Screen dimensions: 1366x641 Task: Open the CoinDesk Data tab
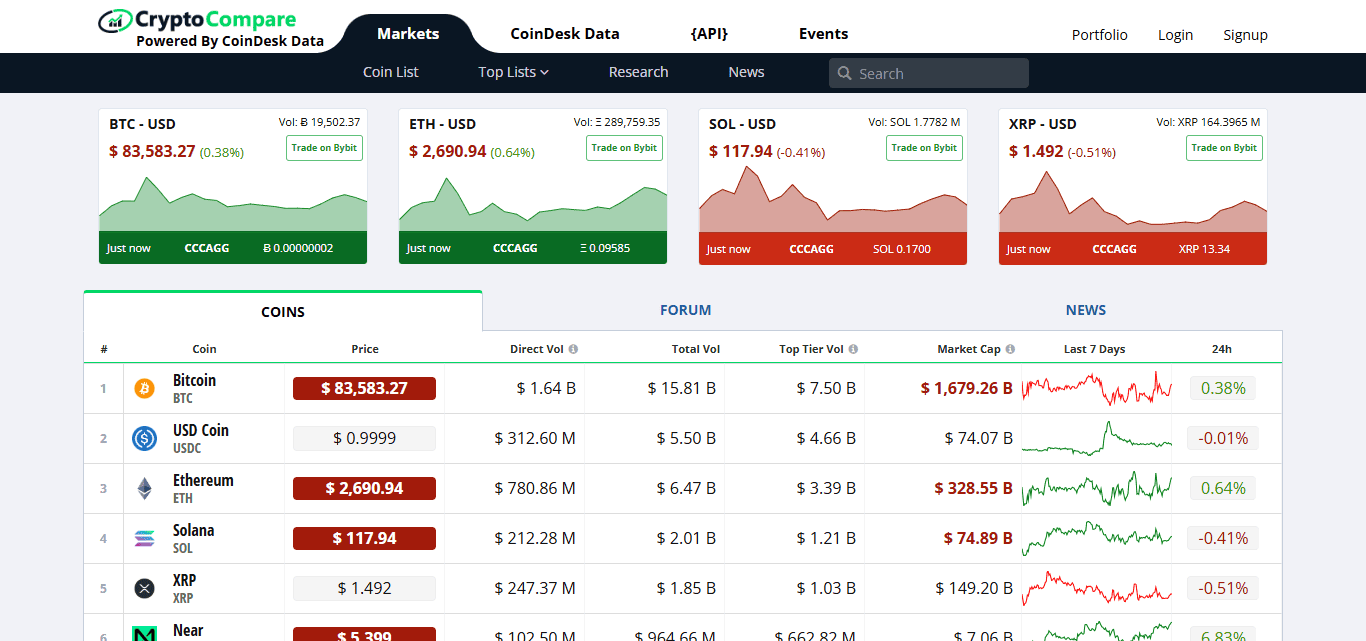click(565, 34)
